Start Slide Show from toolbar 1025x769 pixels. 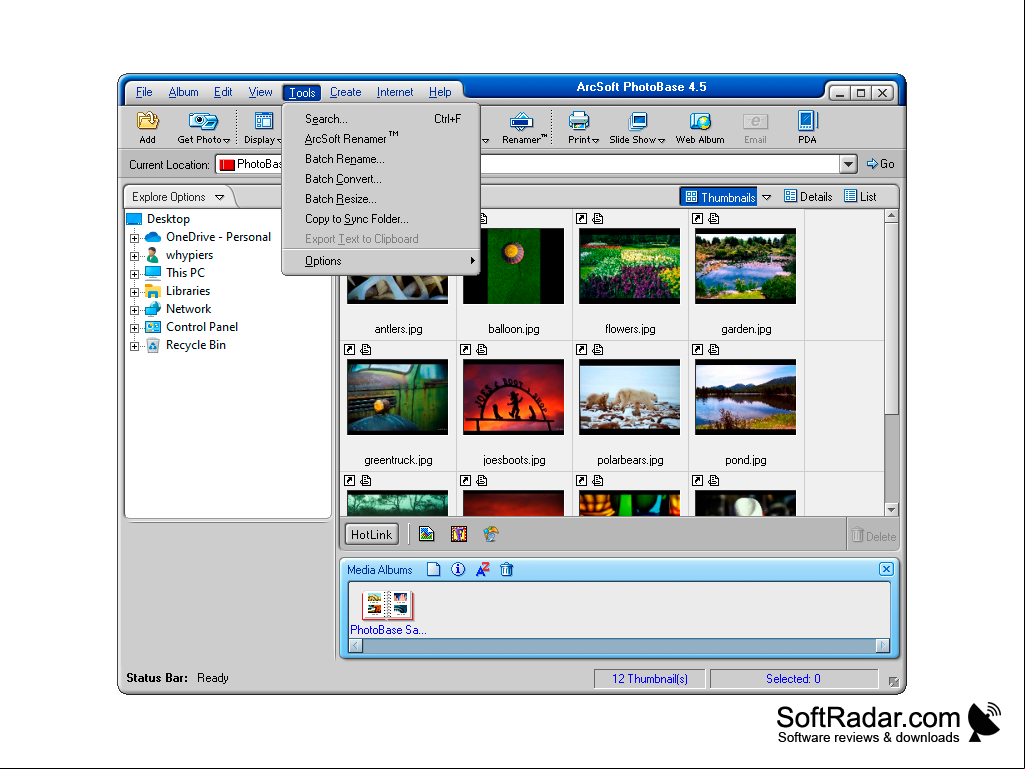click(x=637, y=121)
